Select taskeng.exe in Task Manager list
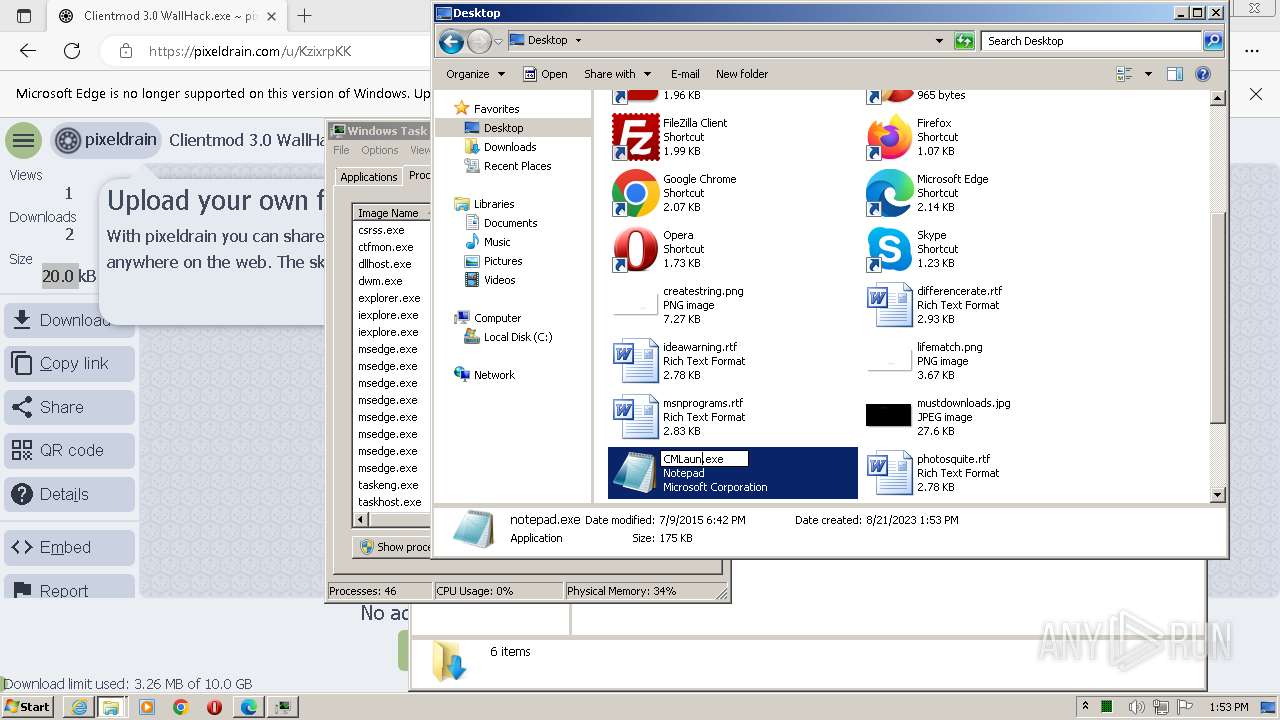The width and height of the screenshot is (1280, 720). [389, 485]
